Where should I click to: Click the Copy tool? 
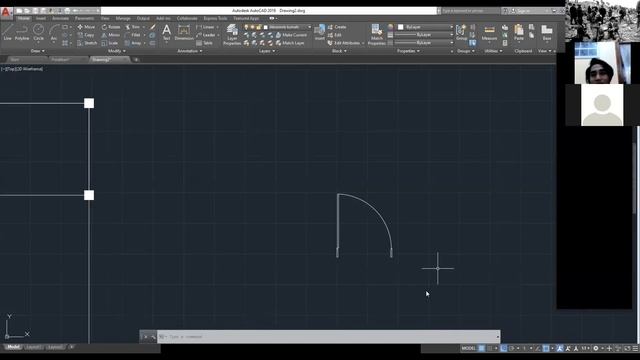(x=86, y=35)
